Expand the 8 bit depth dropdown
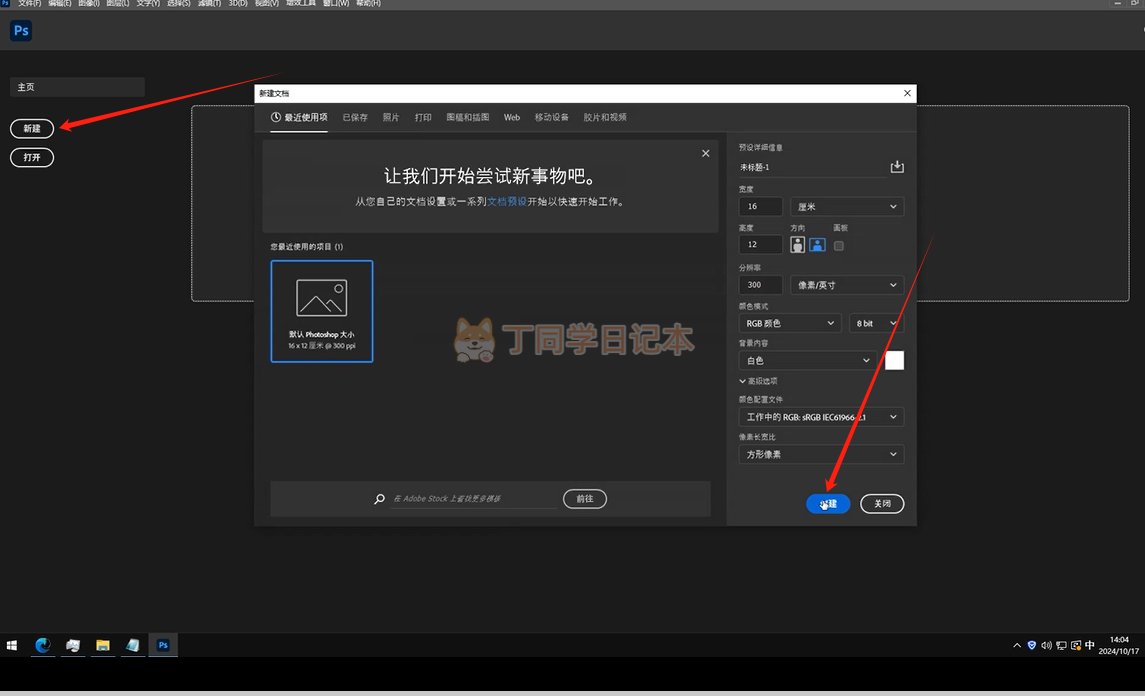The height and width of the screenshot is (696, 1145). (876, 323)
